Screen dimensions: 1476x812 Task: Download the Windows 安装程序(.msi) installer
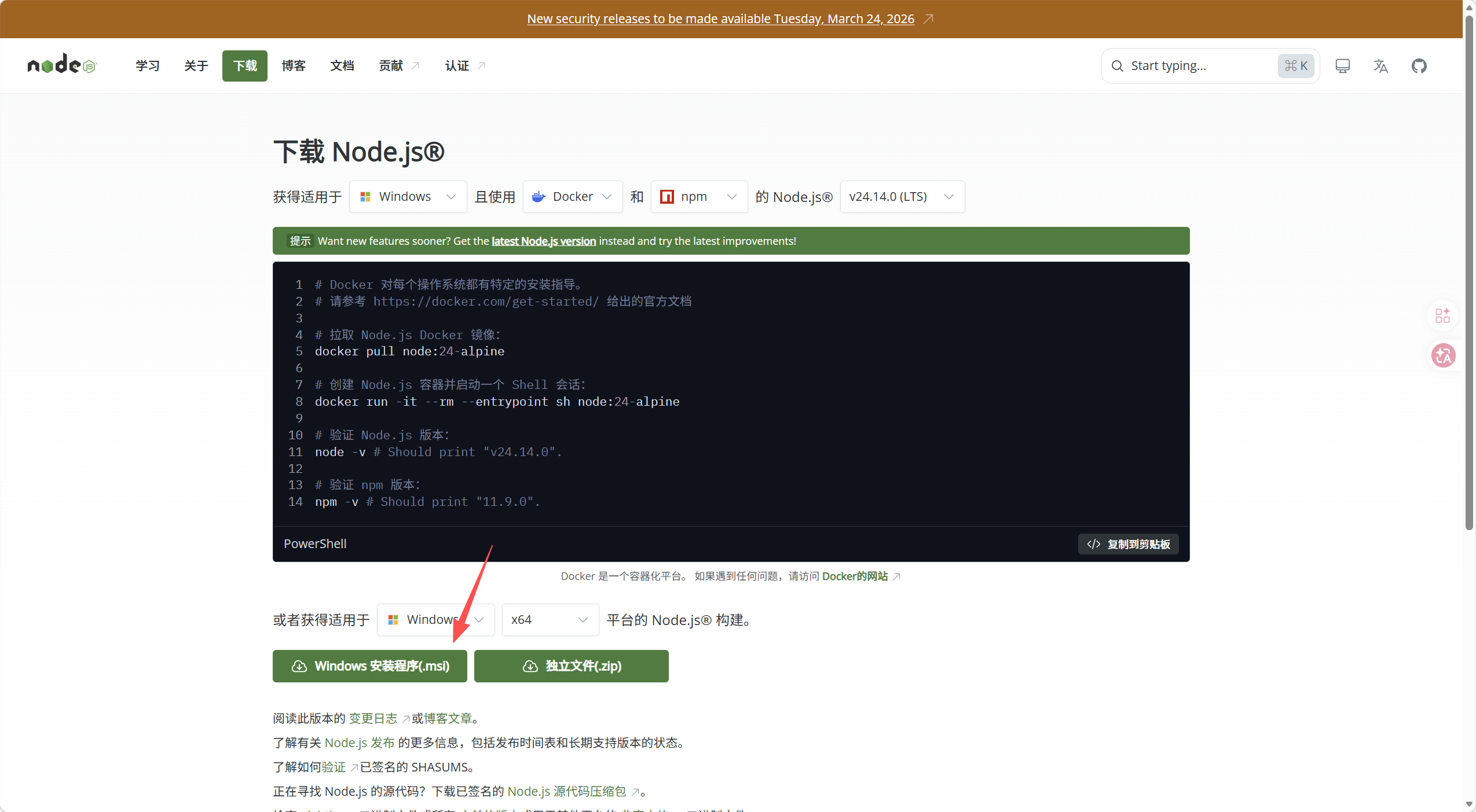point(369,666)
